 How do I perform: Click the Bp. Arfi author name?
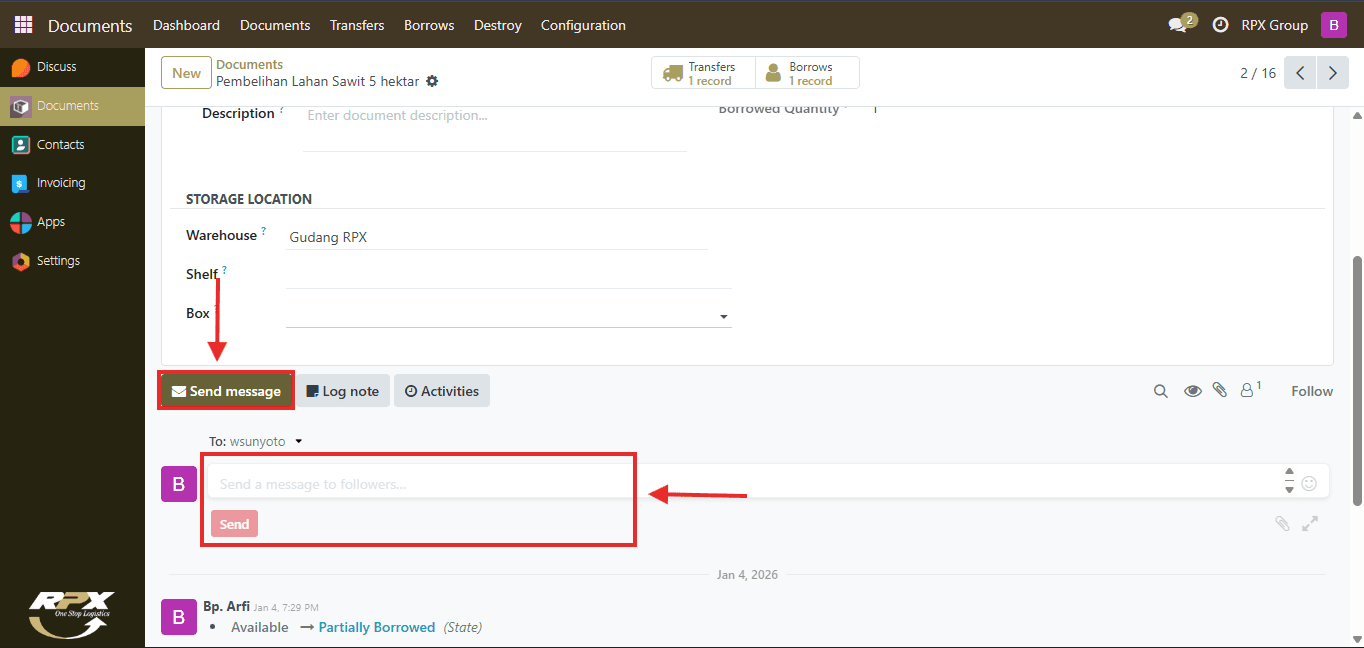(226, 606)
